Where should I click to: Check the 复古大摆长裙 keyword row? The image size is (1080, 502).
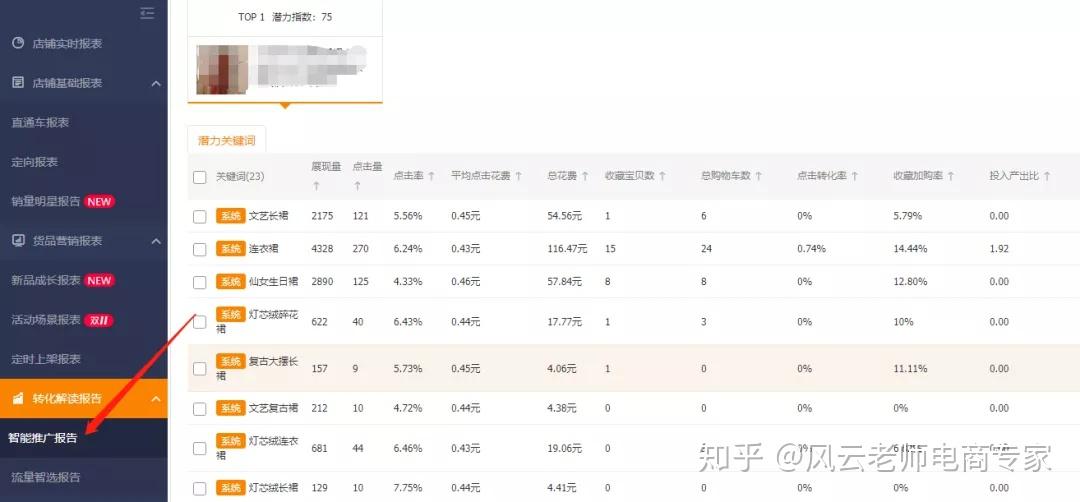coord(200,369)
